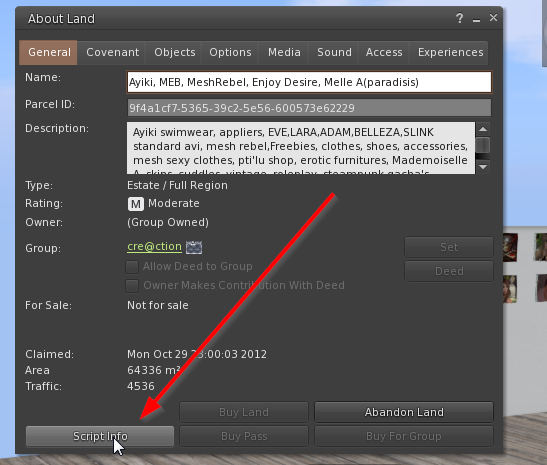
Task: Open the Objects tab
Action: (x=175, y=52)
